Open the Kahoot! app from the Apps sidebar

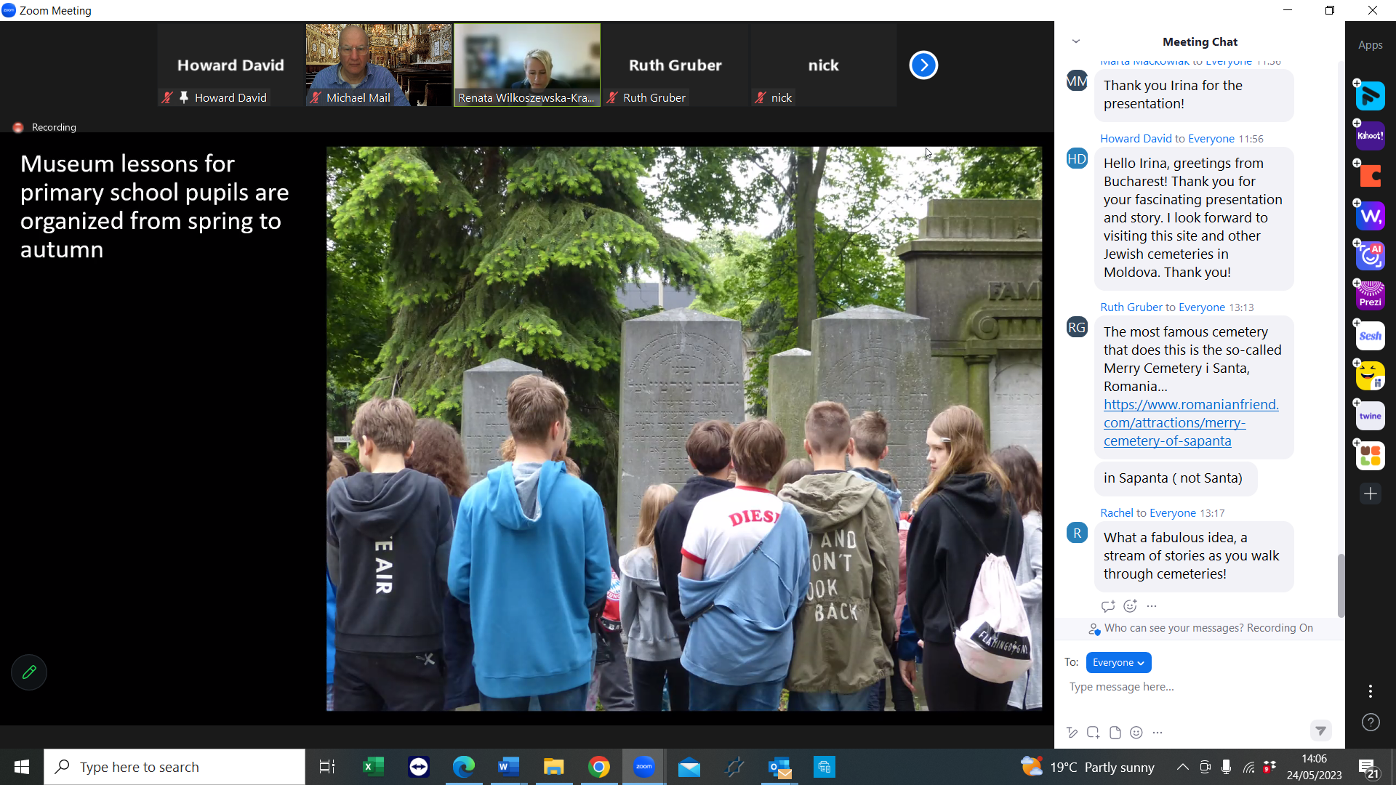1369,135
